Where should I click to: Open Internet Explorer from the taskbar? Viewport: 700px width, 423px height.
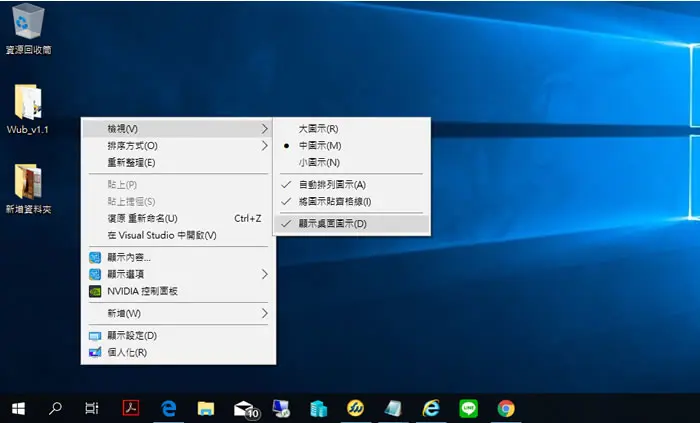tap(431, 408)
